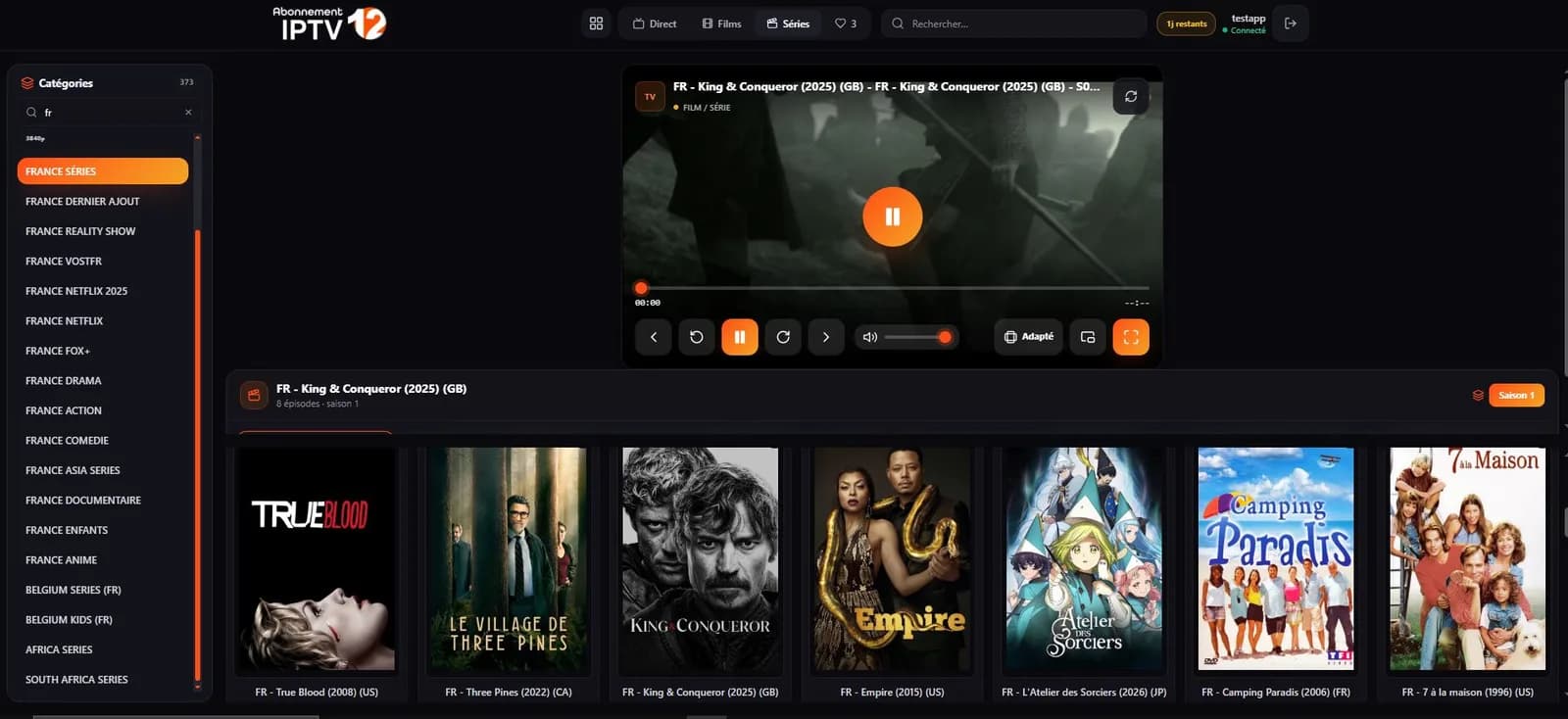Screen dimensions: 1568x719
Task: Switch to the Films tab
Action: (722, 24)
